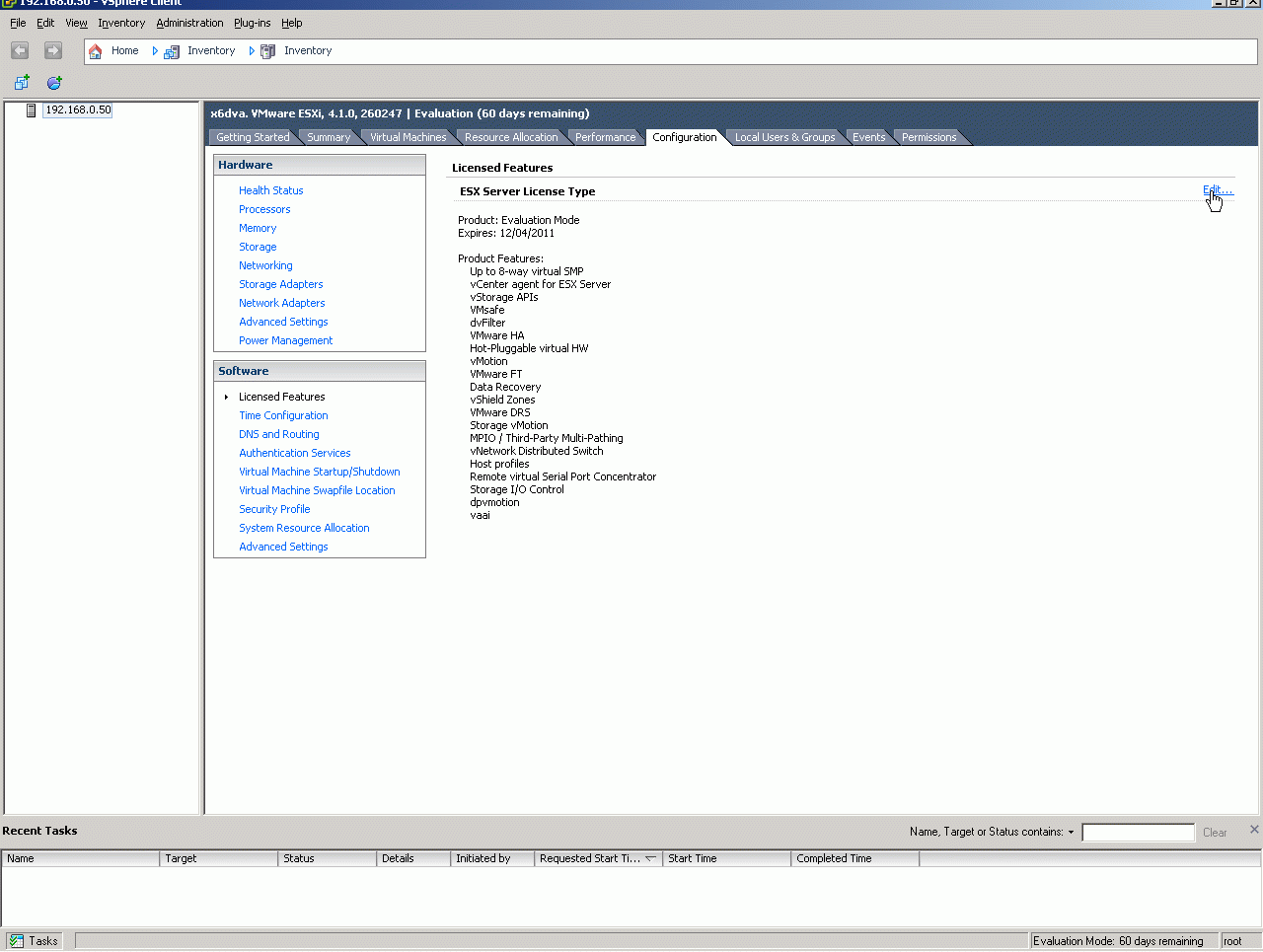
Task: Sort tasks by Initiated by column
Action: coord(492,859)
